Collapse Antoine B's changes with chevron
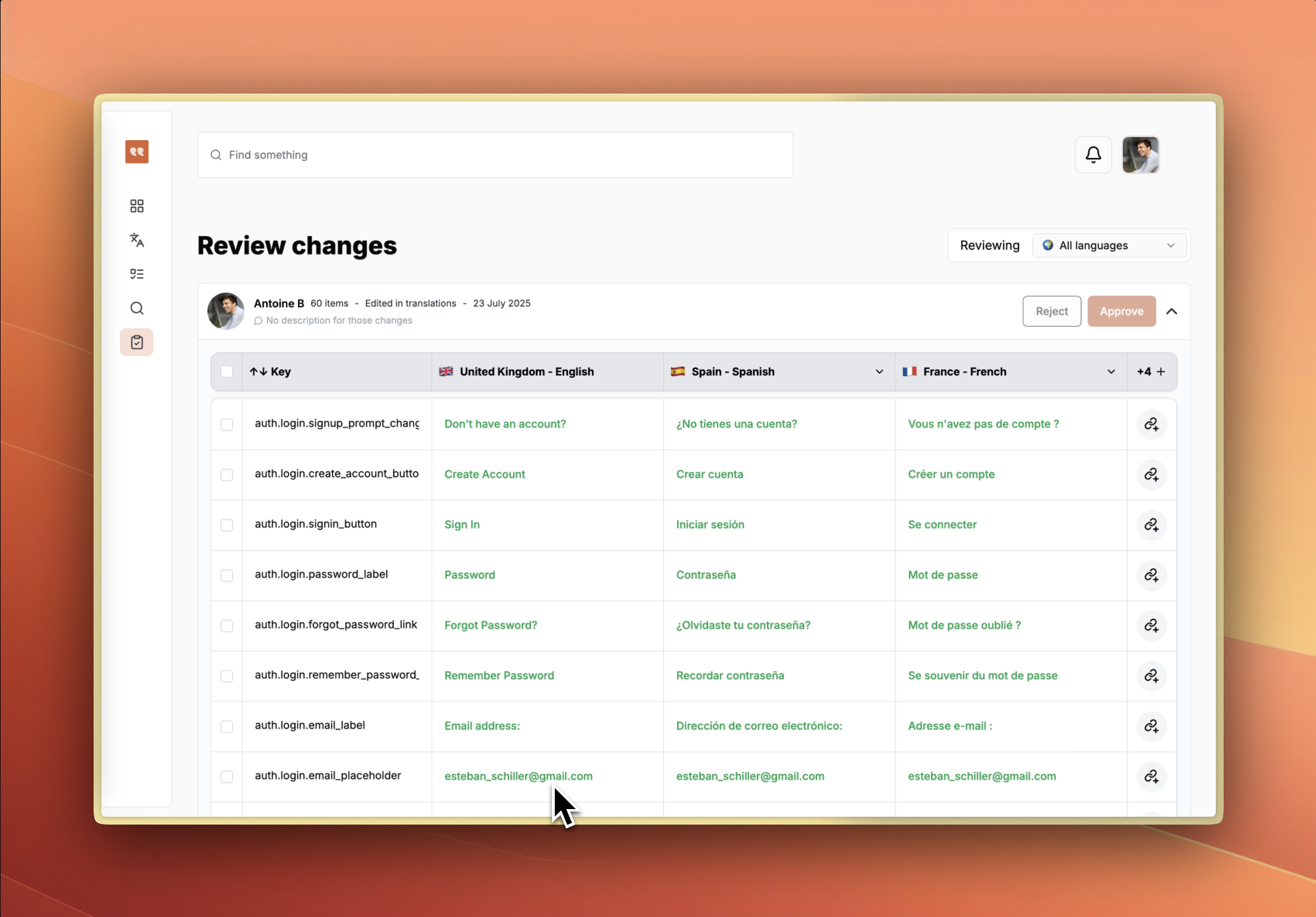Viewport: 1316px width, 917px height. [1171, 311]
